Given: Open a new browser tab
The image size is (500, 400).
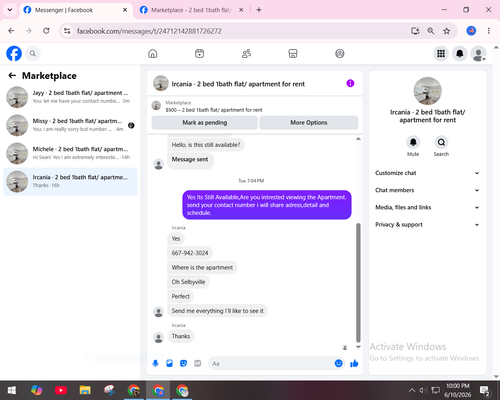Looking at the screenshot, I should (x=259, y=10).
